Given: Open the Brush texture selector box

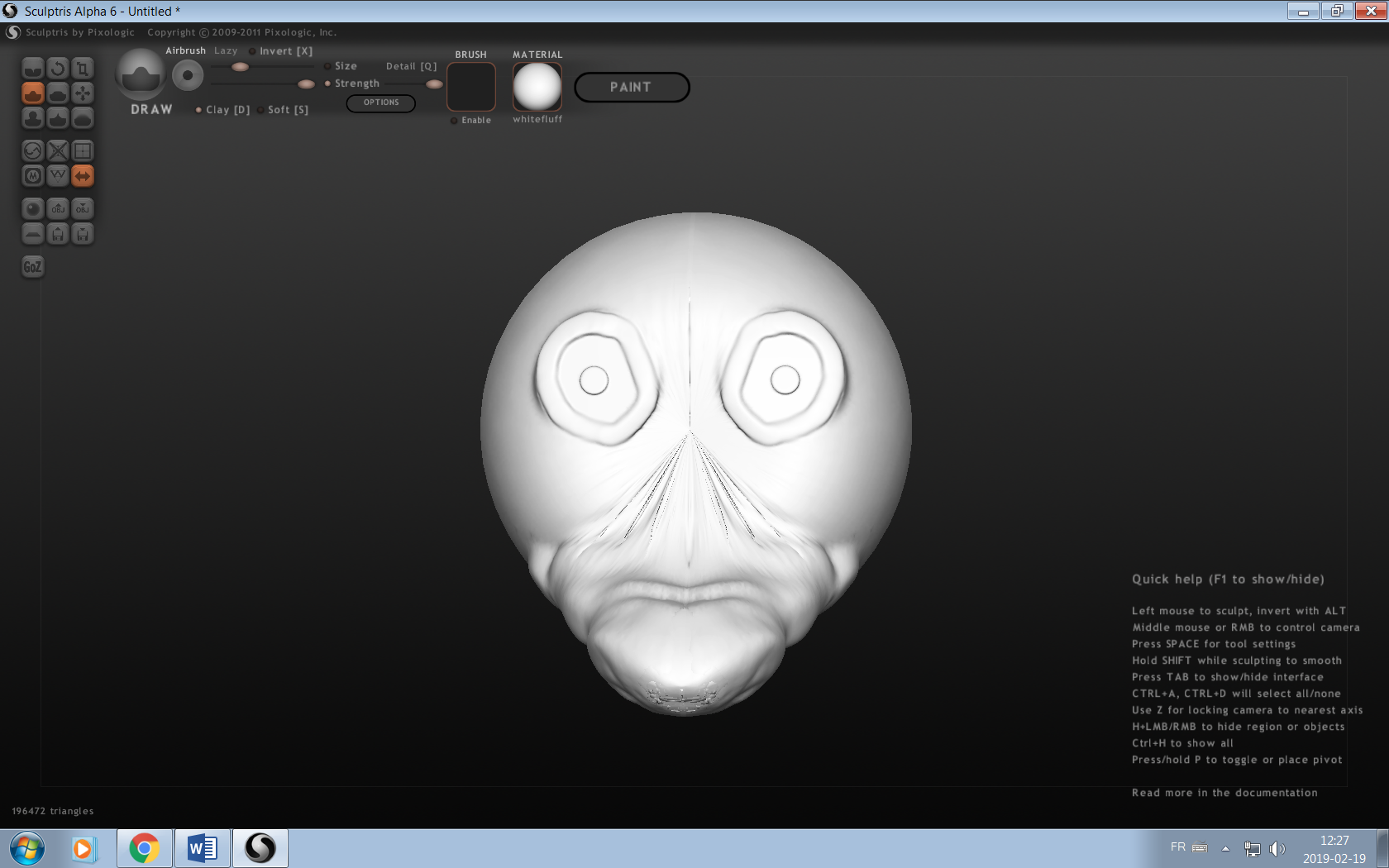Looking at the screenshot, I should click(x=471, y=87).
